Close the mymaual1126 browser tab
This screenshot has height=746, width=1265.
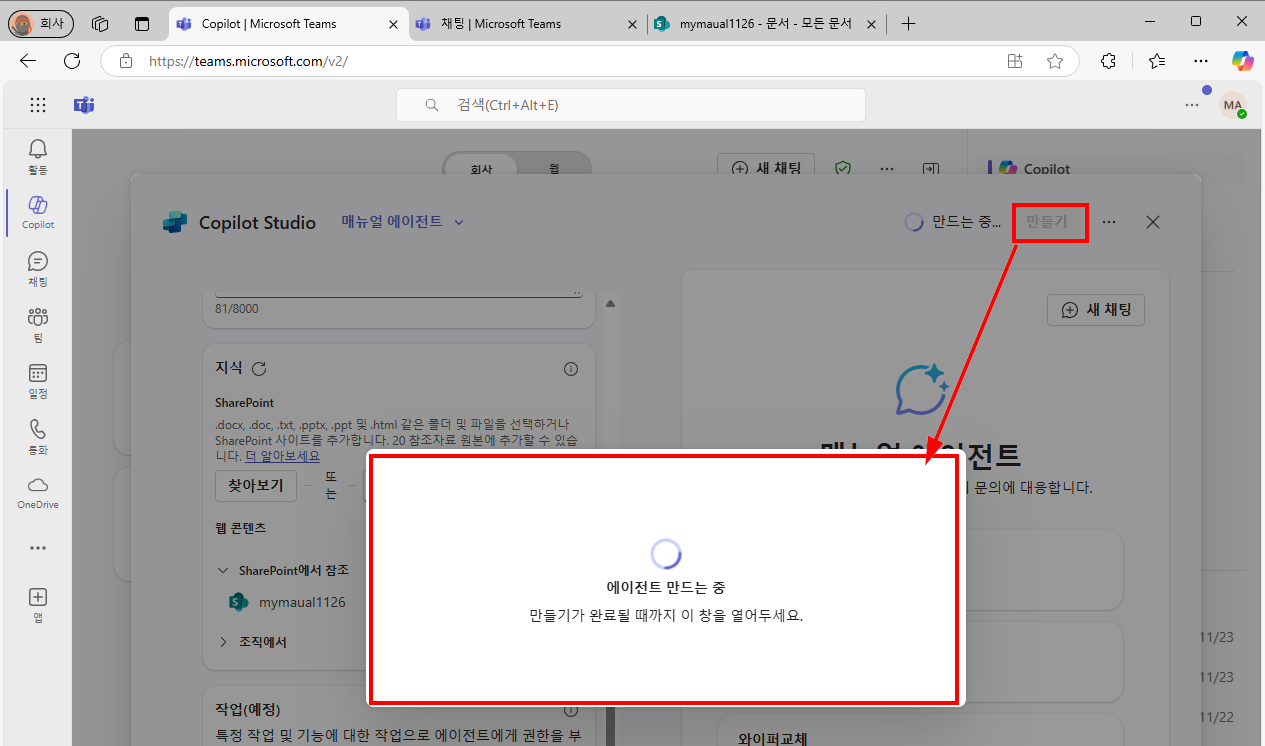[x=871, y=24]
